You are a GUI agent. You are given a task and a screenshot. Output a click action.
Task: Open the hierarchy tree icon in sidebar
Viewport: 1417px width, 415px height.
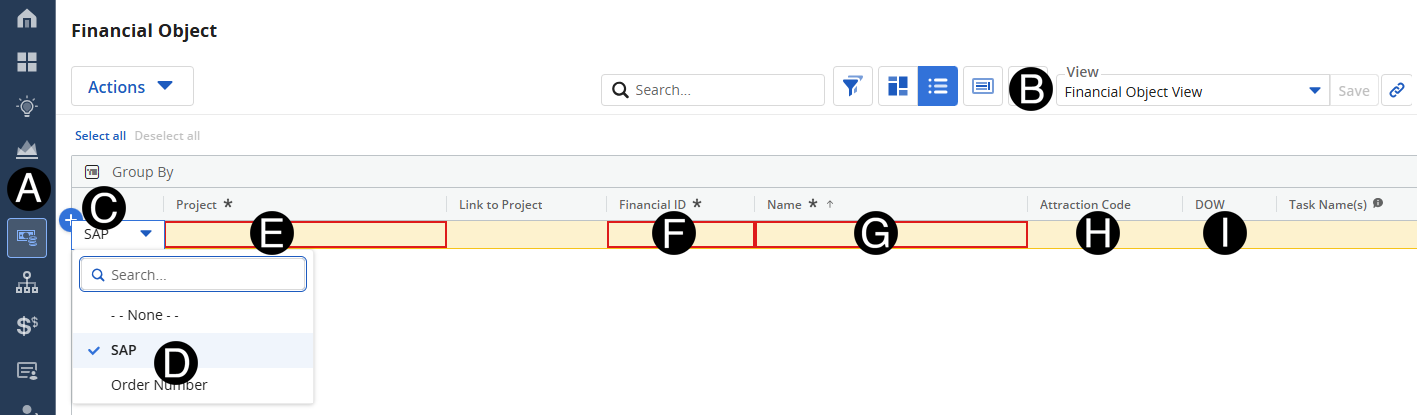point(27,283)
